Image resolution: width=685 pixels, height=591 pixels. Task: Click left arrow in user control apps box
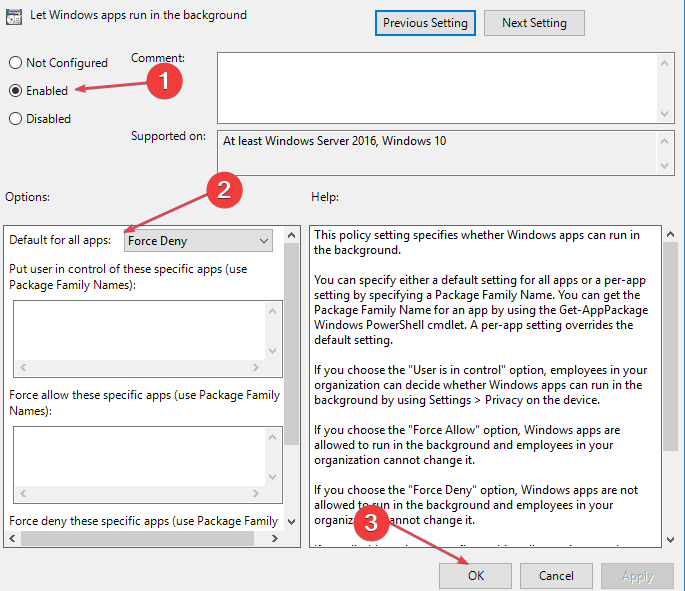tap(23, 367)
